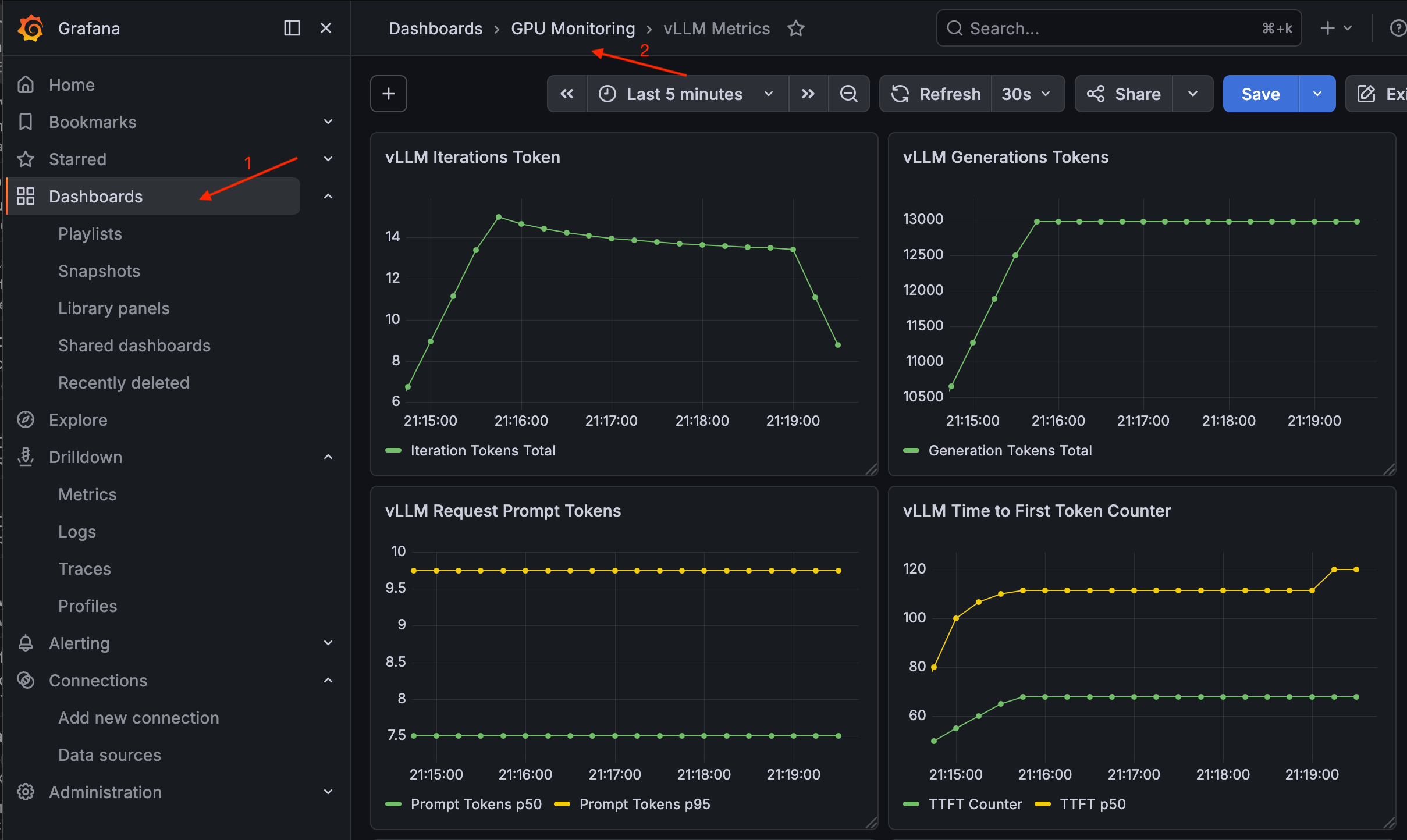Open the 30s refresh interval dropdown
Viewport: 1407px width, 840px height.
point(1028,94)
